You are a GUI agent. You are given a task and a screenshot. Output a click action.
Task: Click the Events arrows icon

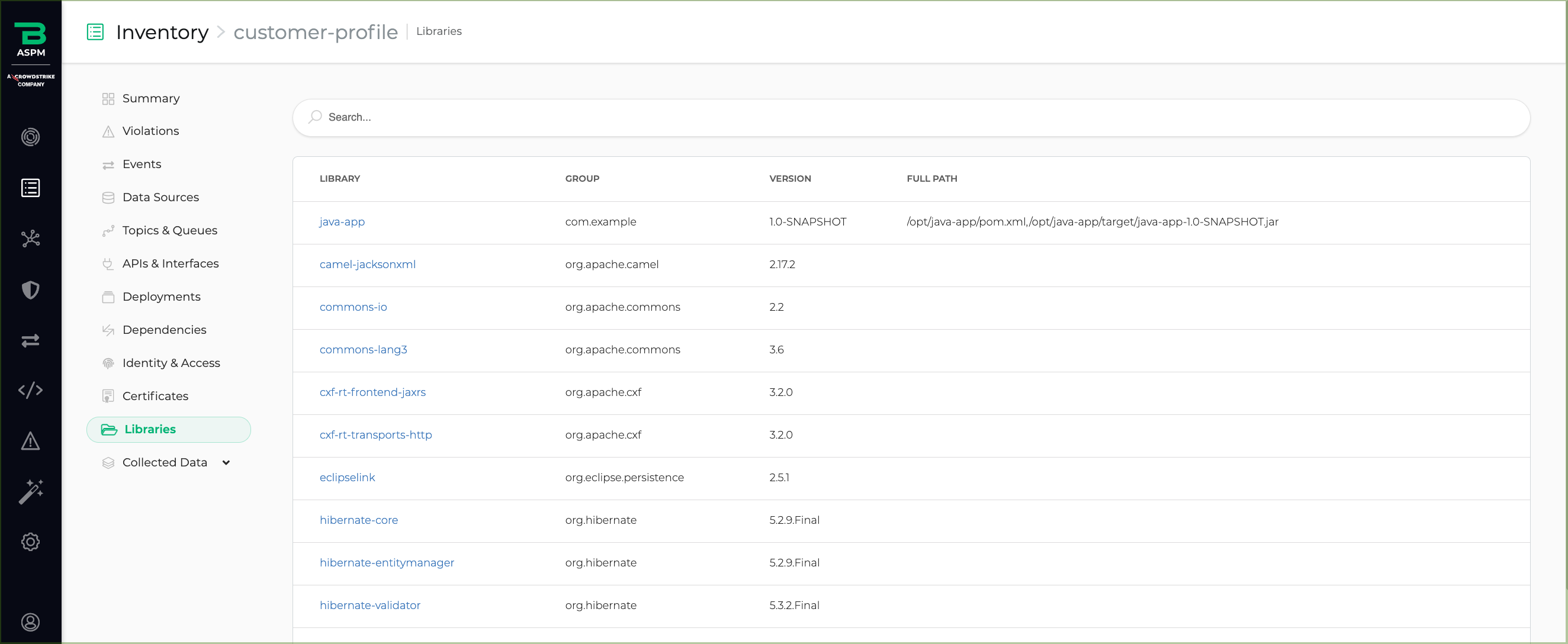(108, 165)
